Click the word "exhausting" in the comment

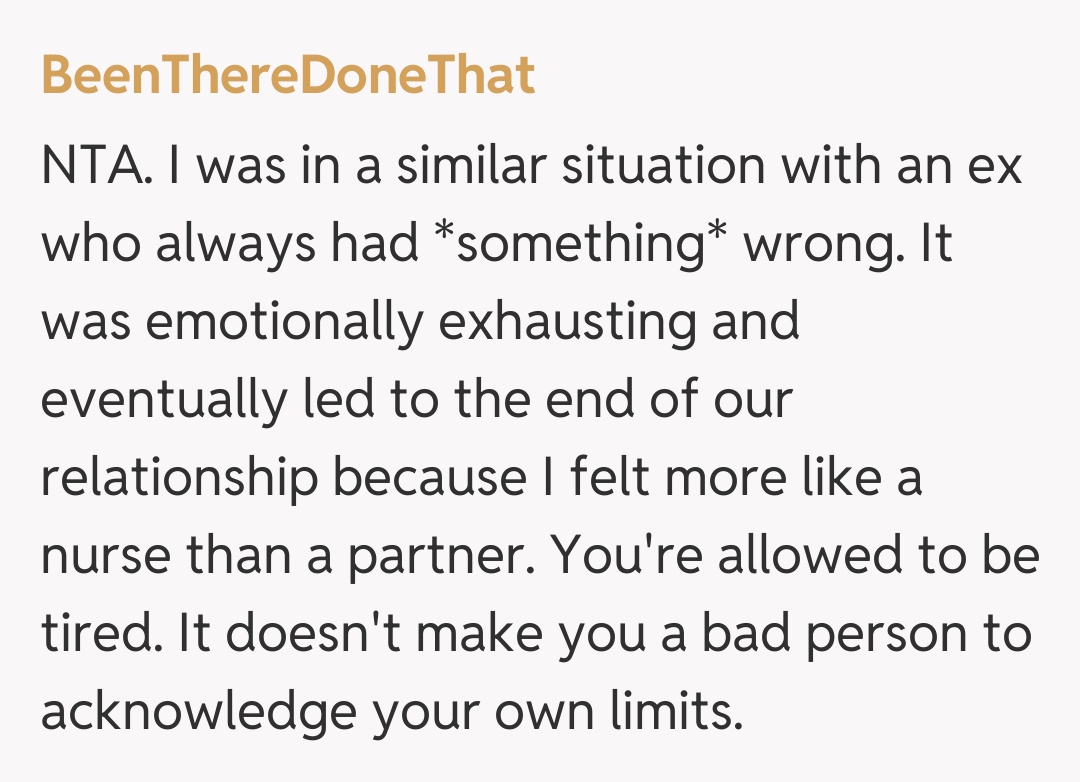tap(619, 322)
